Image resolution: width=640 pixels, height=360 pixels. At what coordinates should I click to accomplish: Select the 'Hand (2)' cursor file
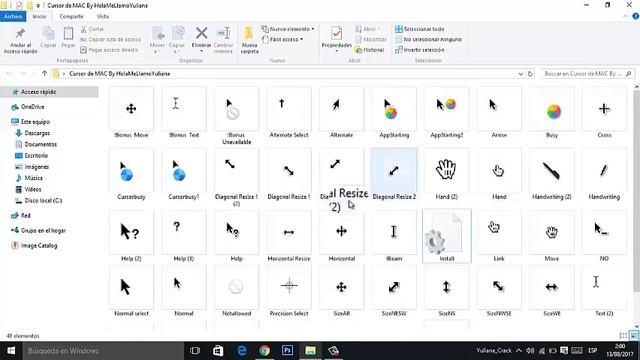[x=447, y=174]
